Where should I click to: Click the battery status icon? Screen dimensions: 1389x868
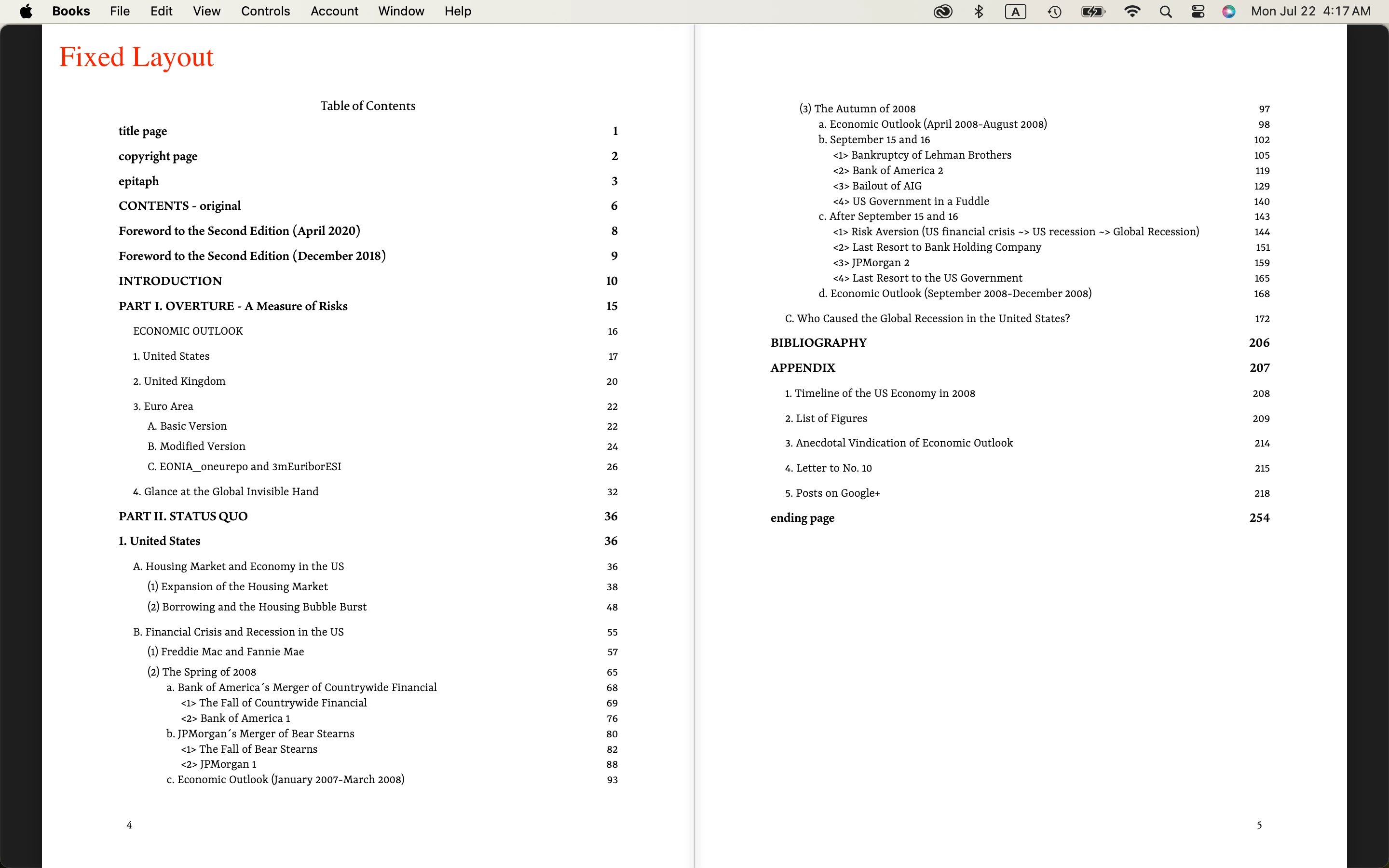(x=1093, y=12)
